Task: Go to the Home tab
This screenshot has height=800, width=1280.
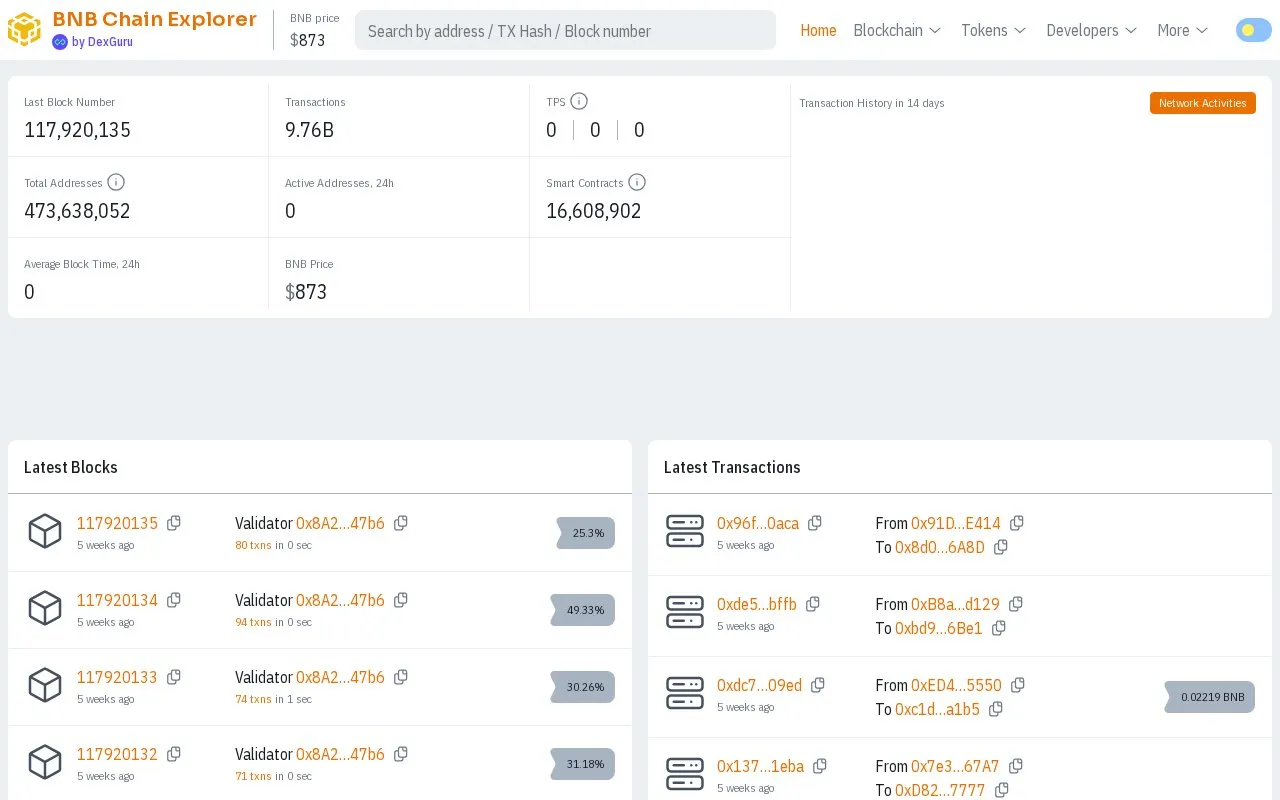Action: tap(818, 30)
